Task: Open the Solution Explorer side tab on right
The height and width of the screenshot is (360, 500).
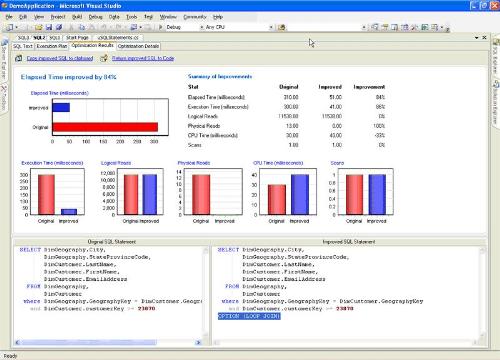Action: point(496,102)
